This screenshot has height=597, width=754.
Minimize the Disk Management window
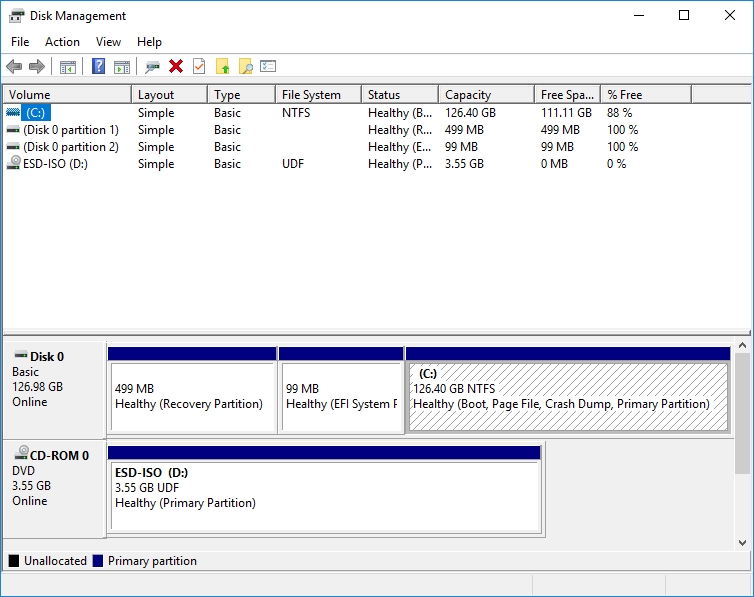(639, 15)
